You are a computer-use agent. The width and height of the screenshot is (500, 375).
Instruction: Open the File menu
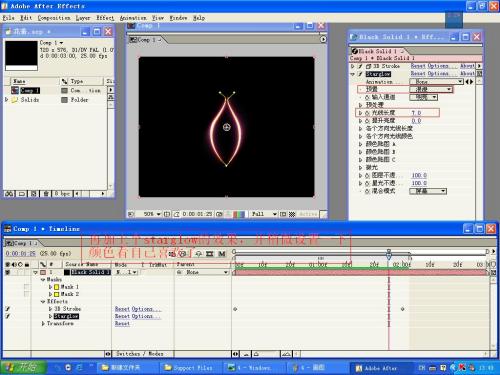coord(8,18)
